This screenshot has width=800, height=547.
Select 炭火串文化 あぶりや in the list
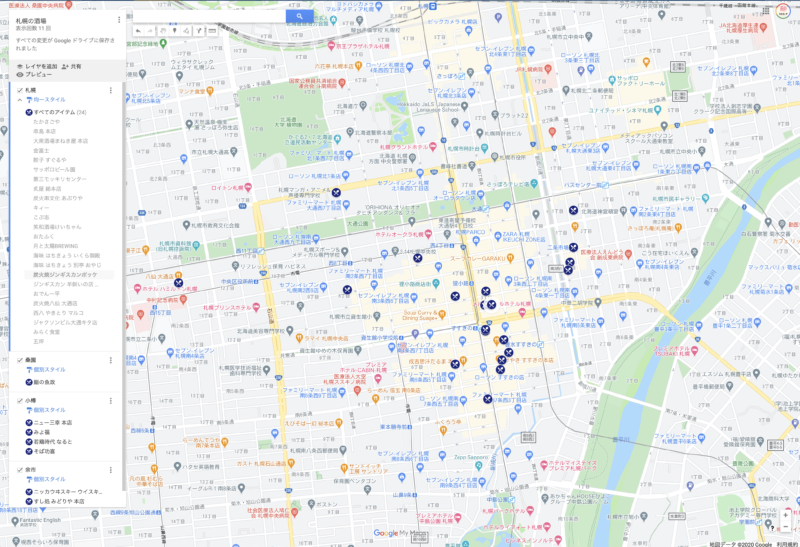coord(58,198)
